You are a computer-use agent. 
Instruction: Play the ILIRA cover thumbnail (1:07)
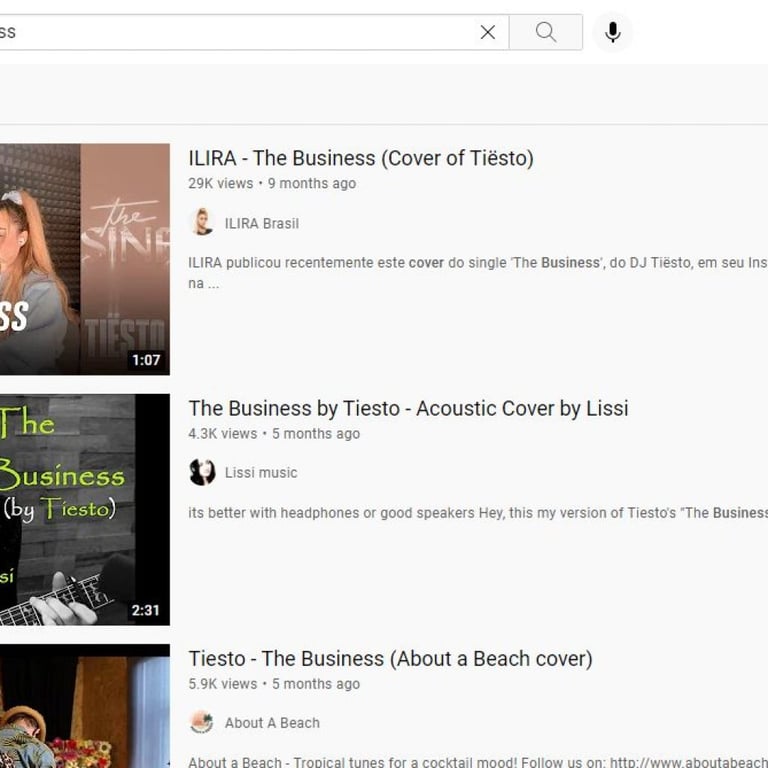pos(85,259)
